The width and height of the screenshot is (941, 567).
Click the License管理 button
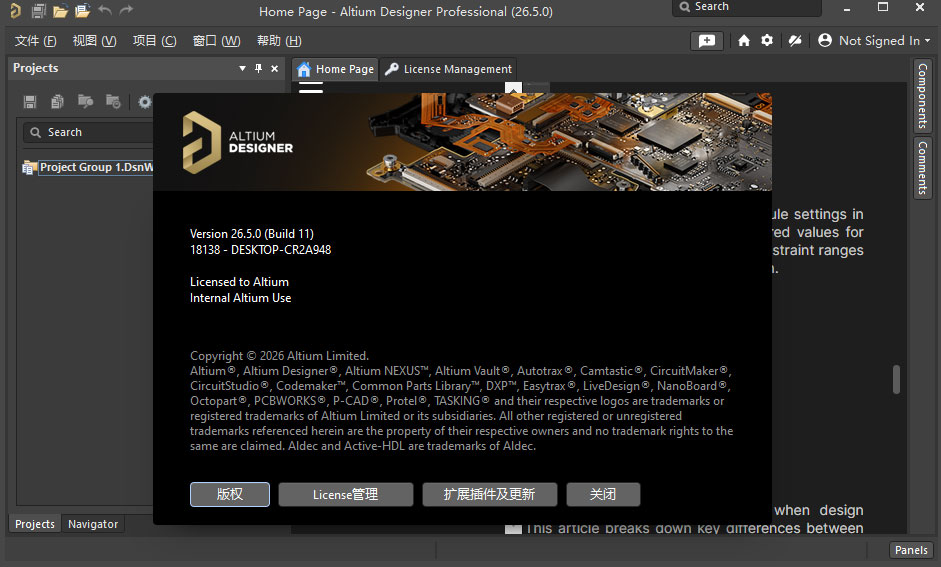coord(346,494)
